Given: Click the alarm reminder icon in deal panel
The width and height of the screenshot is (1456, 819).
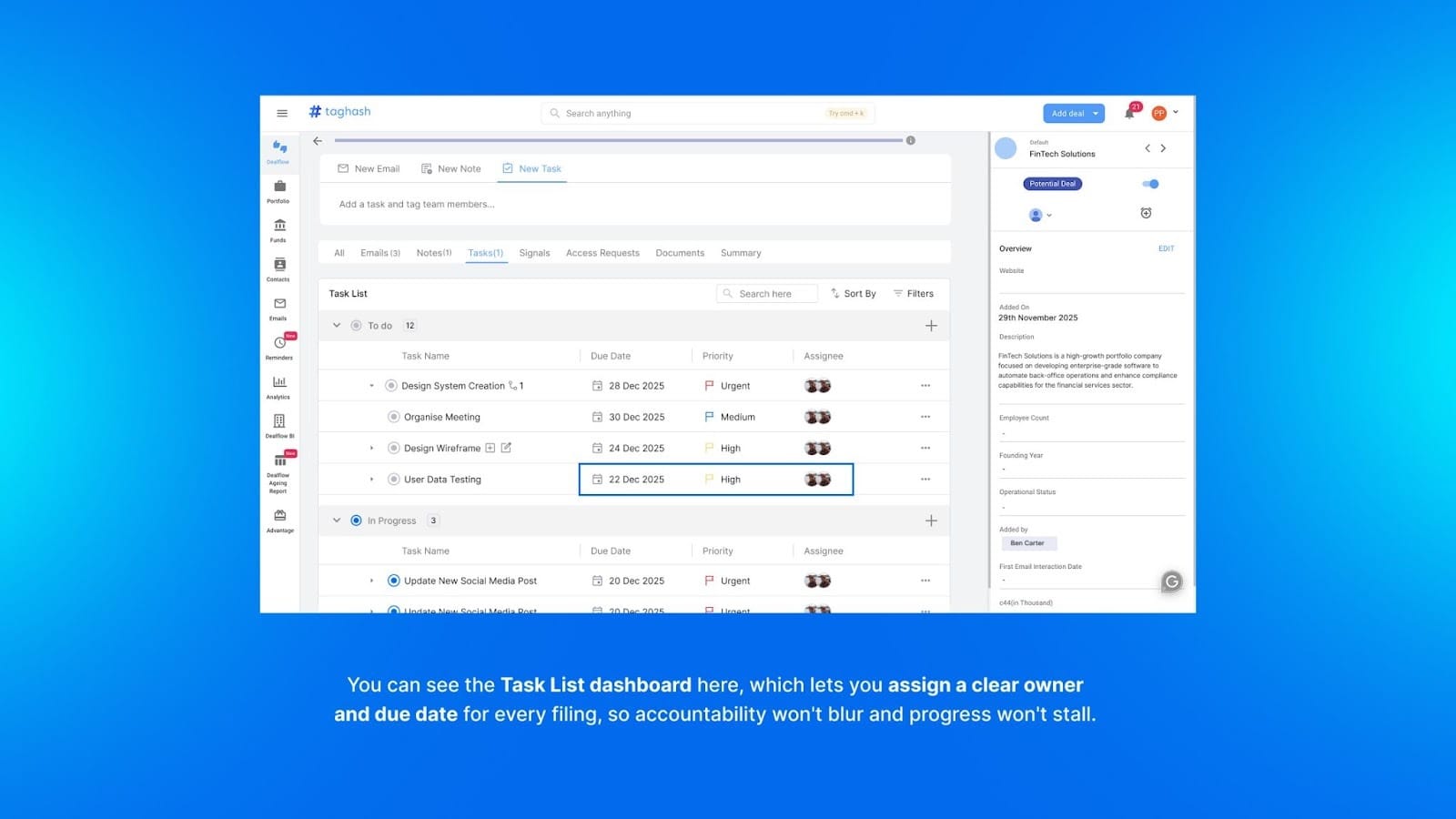Looking at the screenshot, I should click(1146, 213).
